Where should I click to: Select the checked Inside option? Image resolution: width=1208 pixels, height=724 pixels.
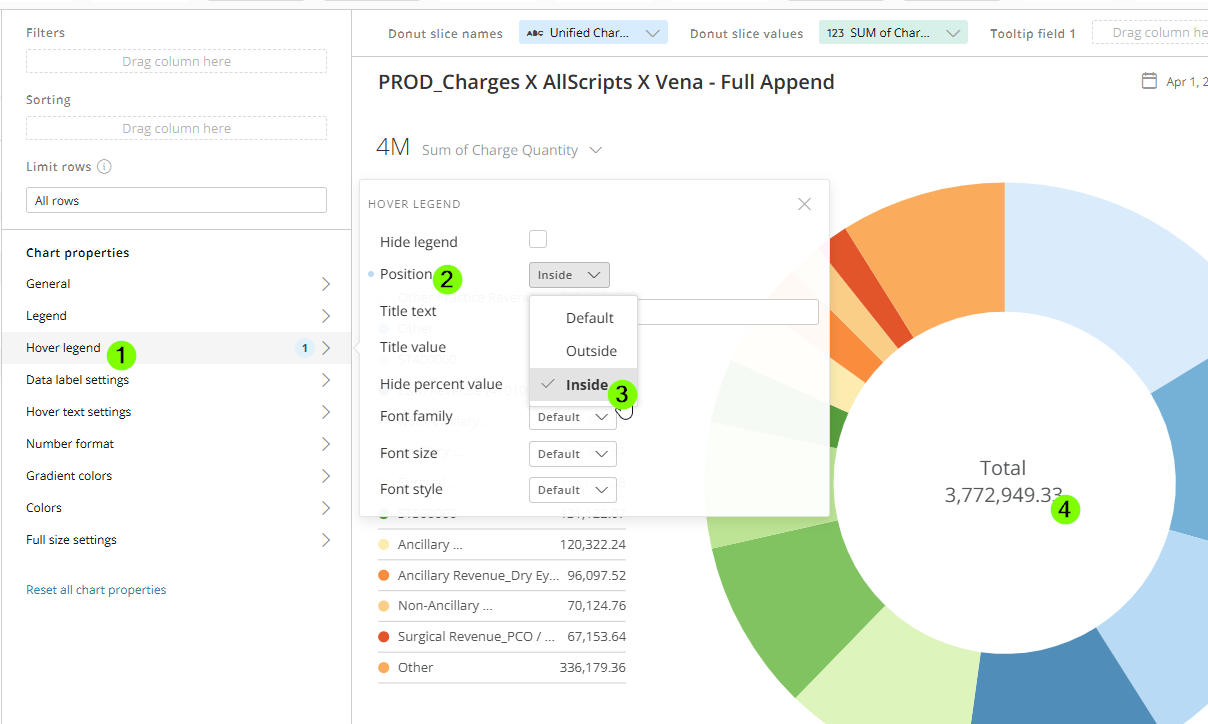[x=584, y=385]
